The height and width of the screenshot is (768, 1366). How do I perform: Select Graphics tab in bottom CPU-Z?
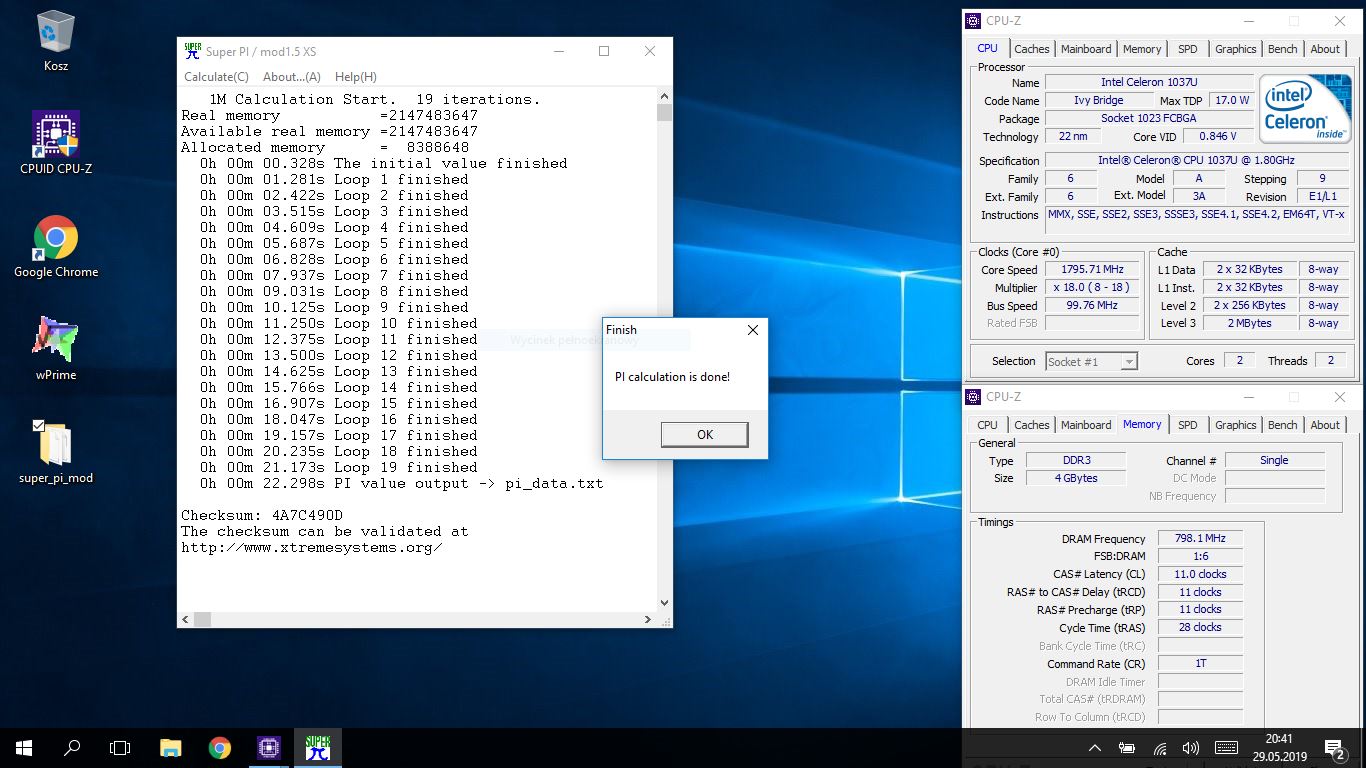coord(1235,425)
